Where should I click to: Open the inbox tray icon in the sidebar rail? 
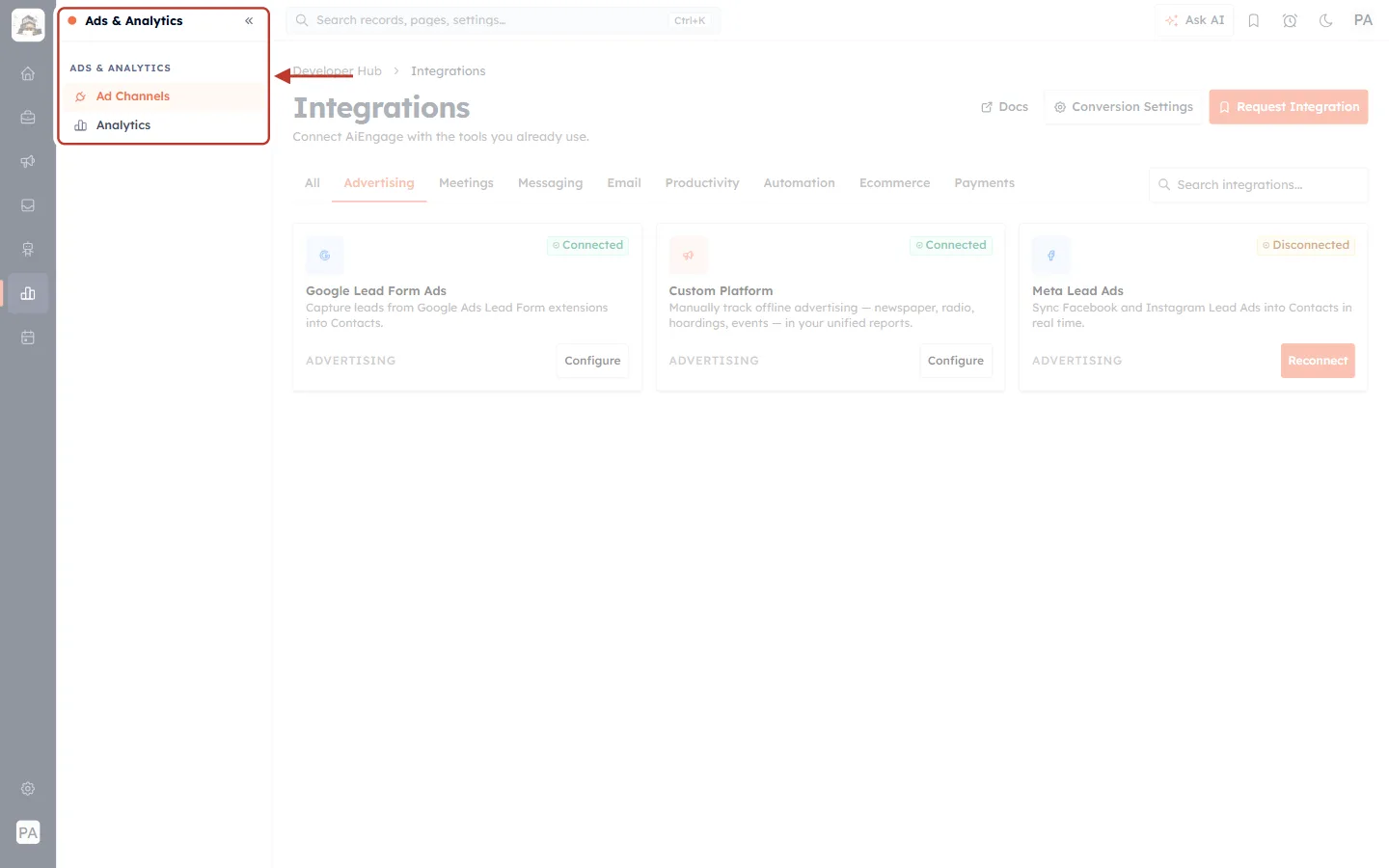pos(28,205)
